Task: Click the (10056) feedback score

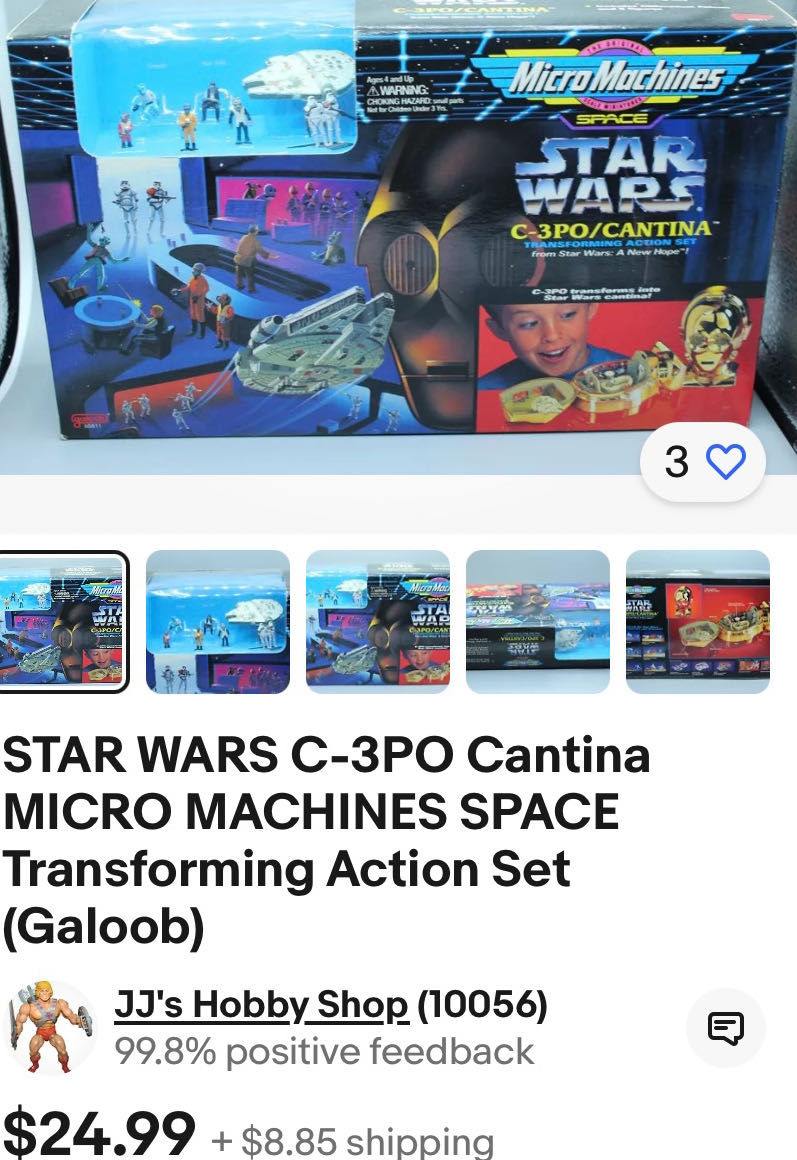Action: [482, 1005]
